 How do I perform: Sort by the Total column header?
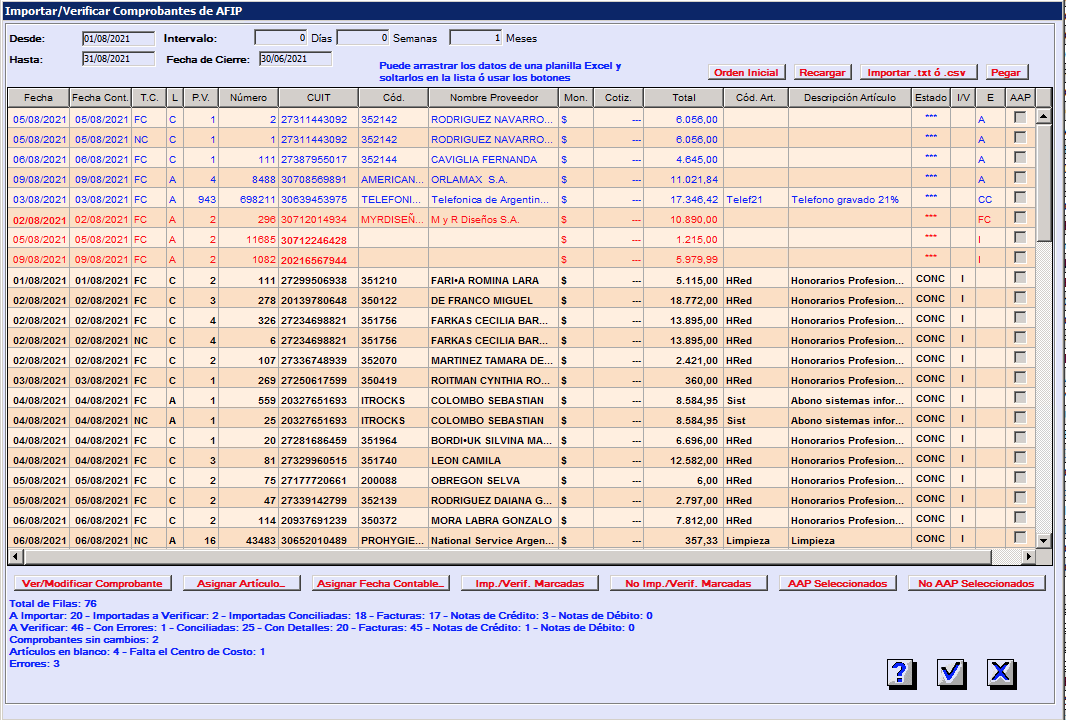pyautogui.click(x=684, y=98)
